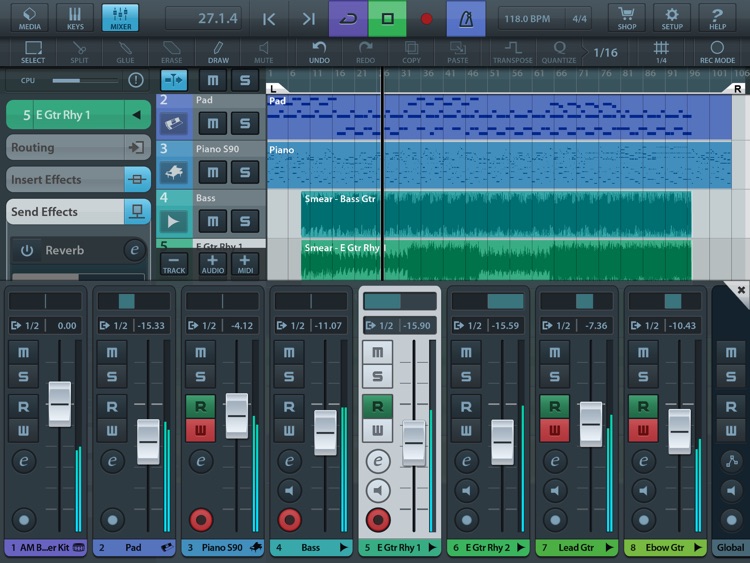Redo the last action
The height and width of the screenshot is (563, 750).
[x=365, y=52]
